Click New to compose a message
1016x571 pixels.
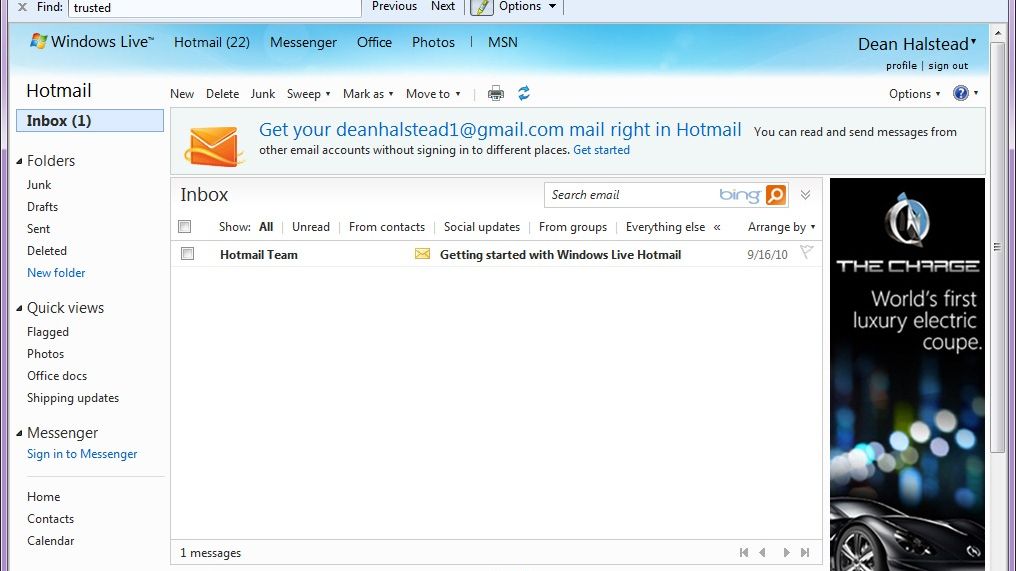pyautogui.click(x=182, y=94)
